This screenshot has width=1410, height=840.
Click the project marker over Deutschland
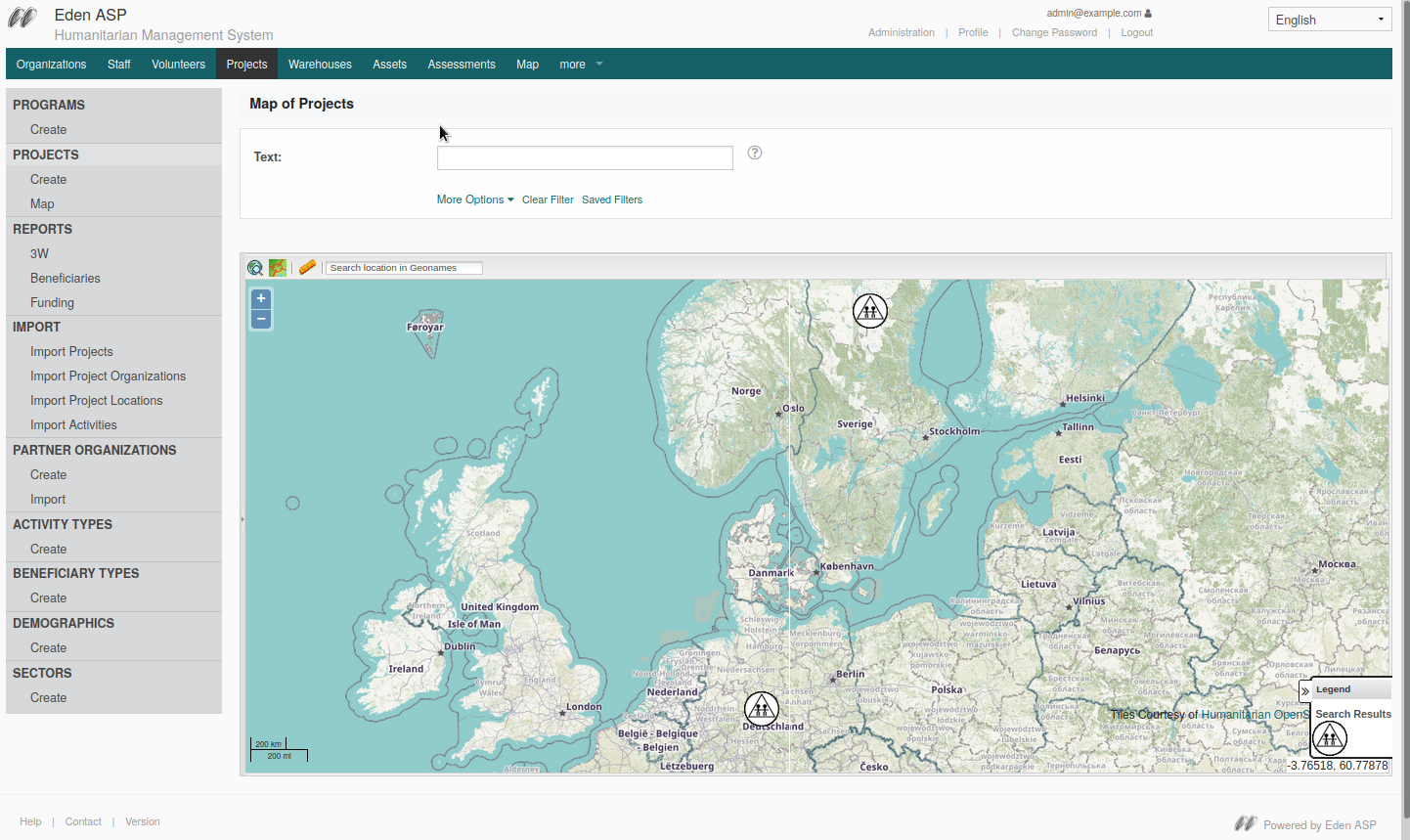[x=762, y=709]
